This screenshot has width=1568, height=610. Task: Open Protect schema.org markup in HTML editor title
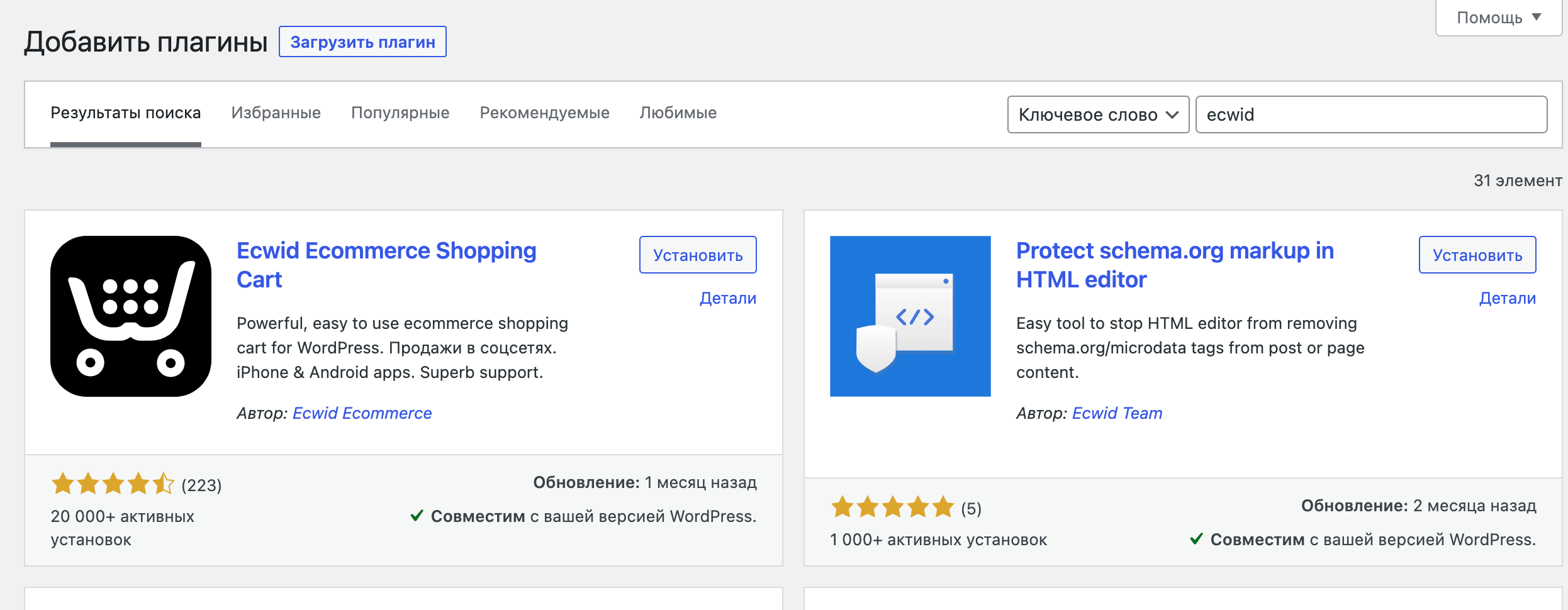point(1175,265)
